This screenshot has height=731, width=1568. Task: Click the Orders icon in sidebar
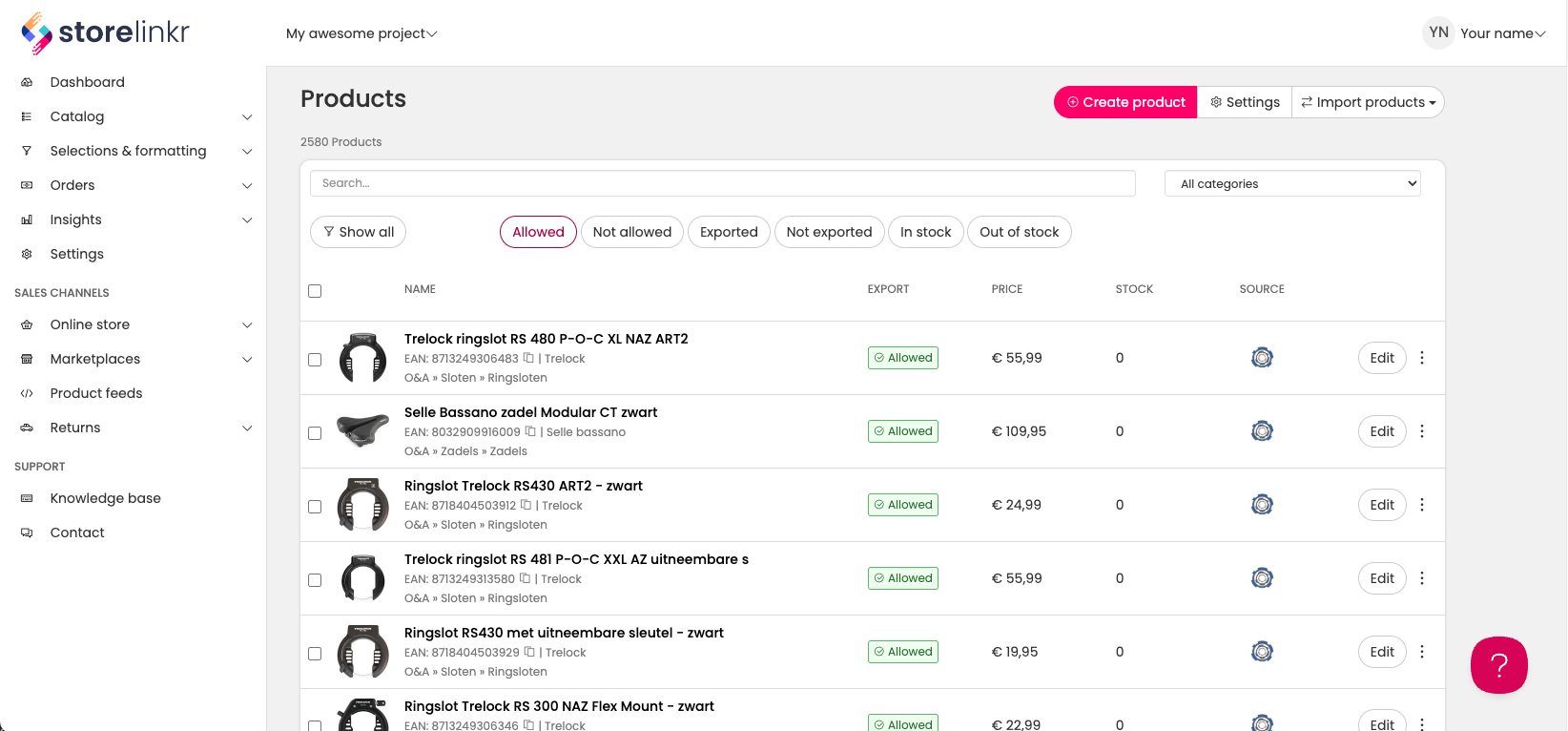(27, 185)
